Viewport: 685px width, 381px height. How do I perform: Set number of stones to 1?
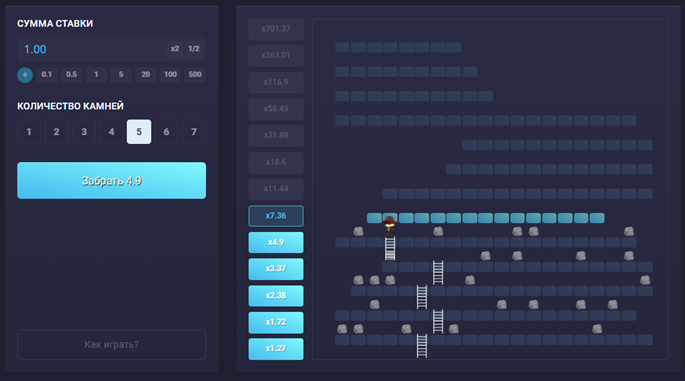pos(29,132)
